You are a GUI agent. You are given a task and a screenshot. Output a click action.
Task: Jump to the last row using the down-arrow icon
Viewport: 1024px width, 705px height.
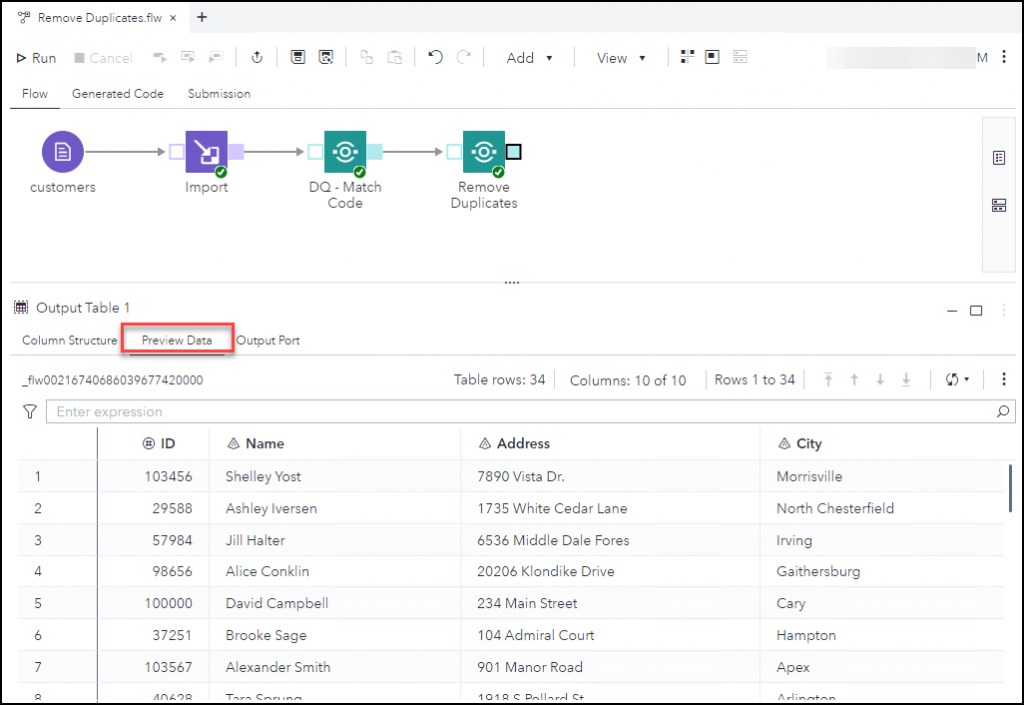[x=907, y=379]
